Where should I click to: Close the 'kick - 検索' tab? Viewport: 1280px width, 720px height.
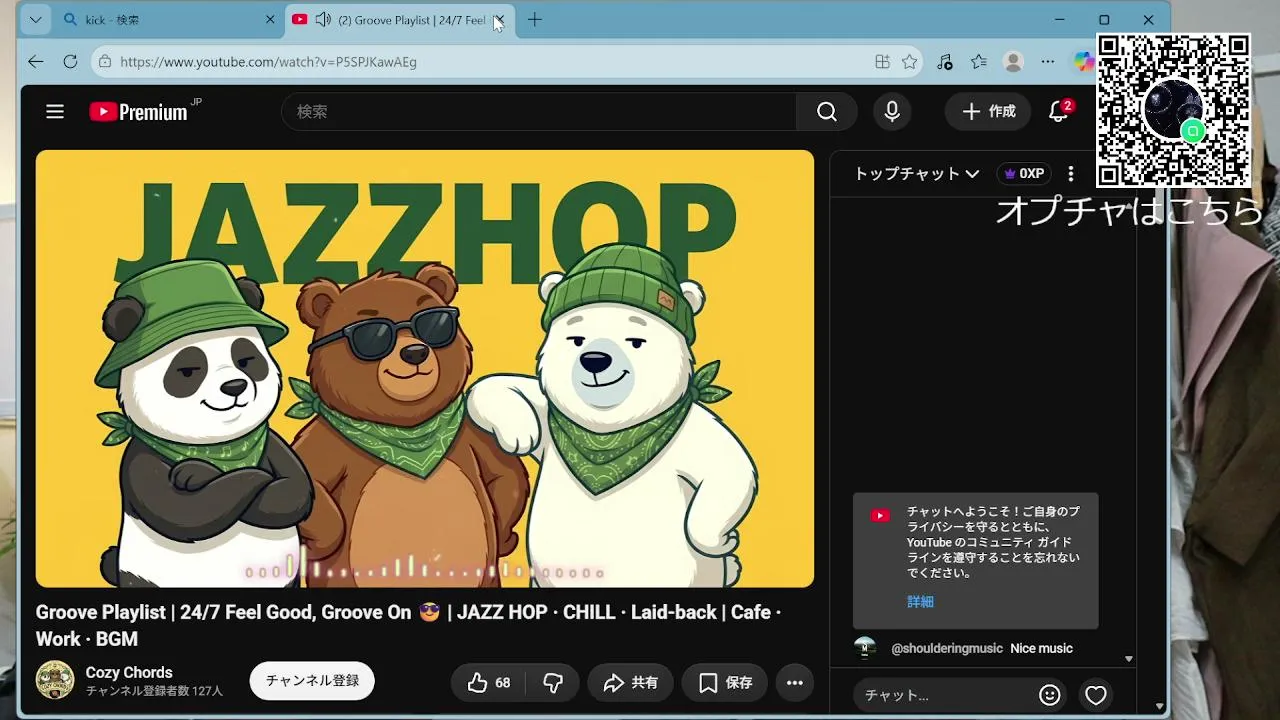(x=270, y=20)
